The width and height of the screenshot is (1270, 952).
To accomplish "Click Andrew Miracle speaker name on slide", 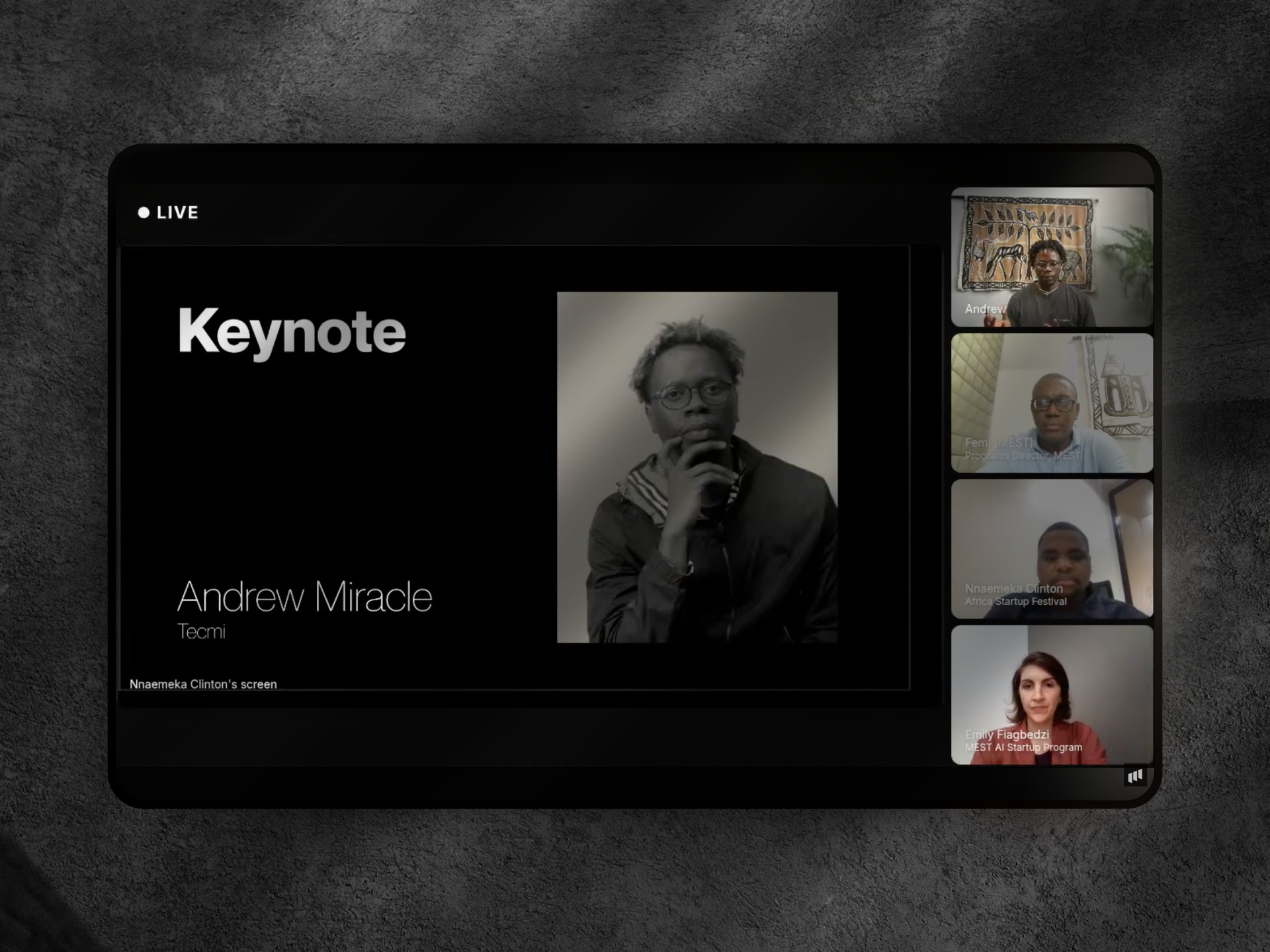I will click(x=304, y=596).
